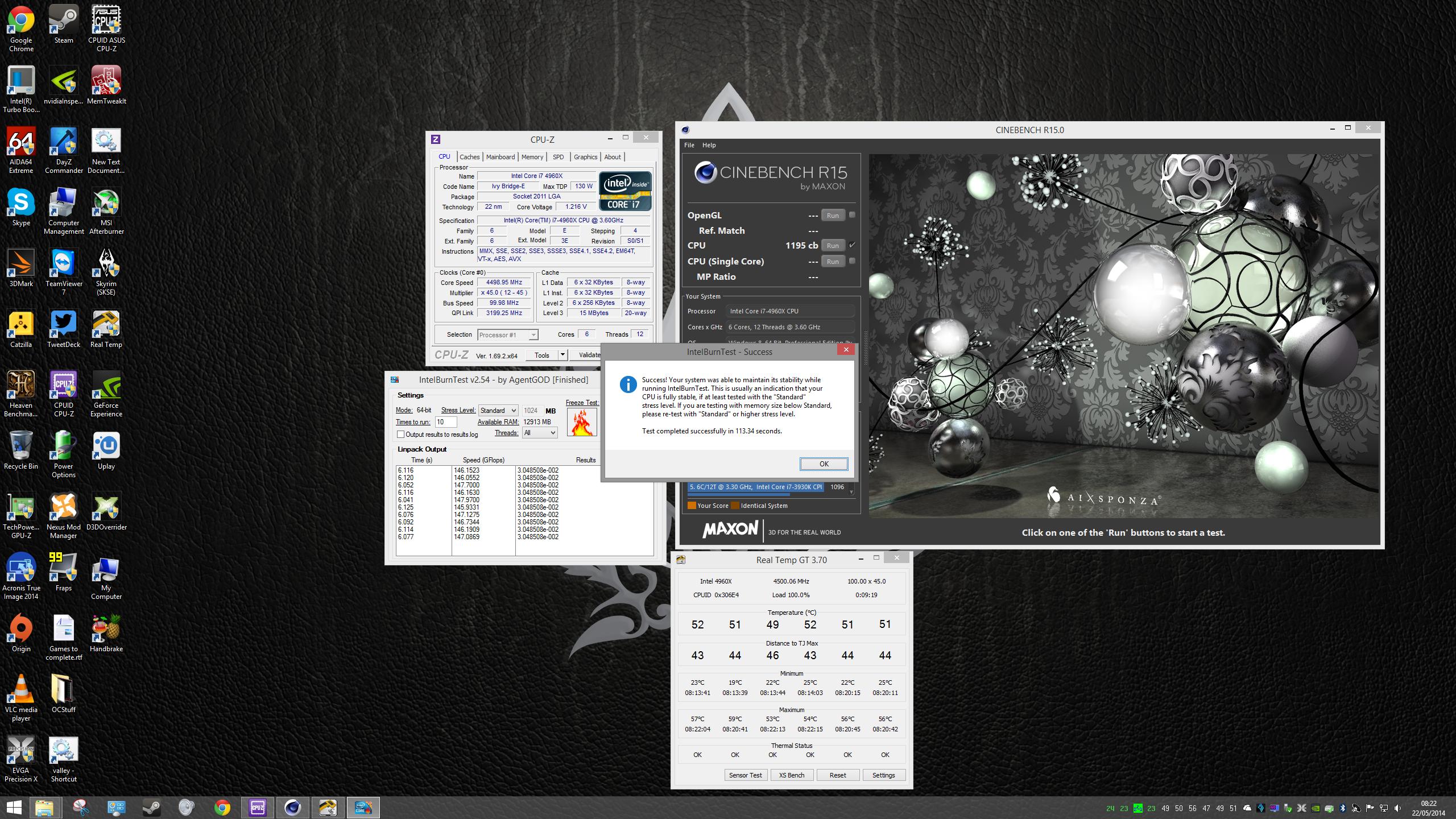Screen dimensions: 1456x819
Task: Open Google Chrome desktop shortcut
Action: (21, 28)
